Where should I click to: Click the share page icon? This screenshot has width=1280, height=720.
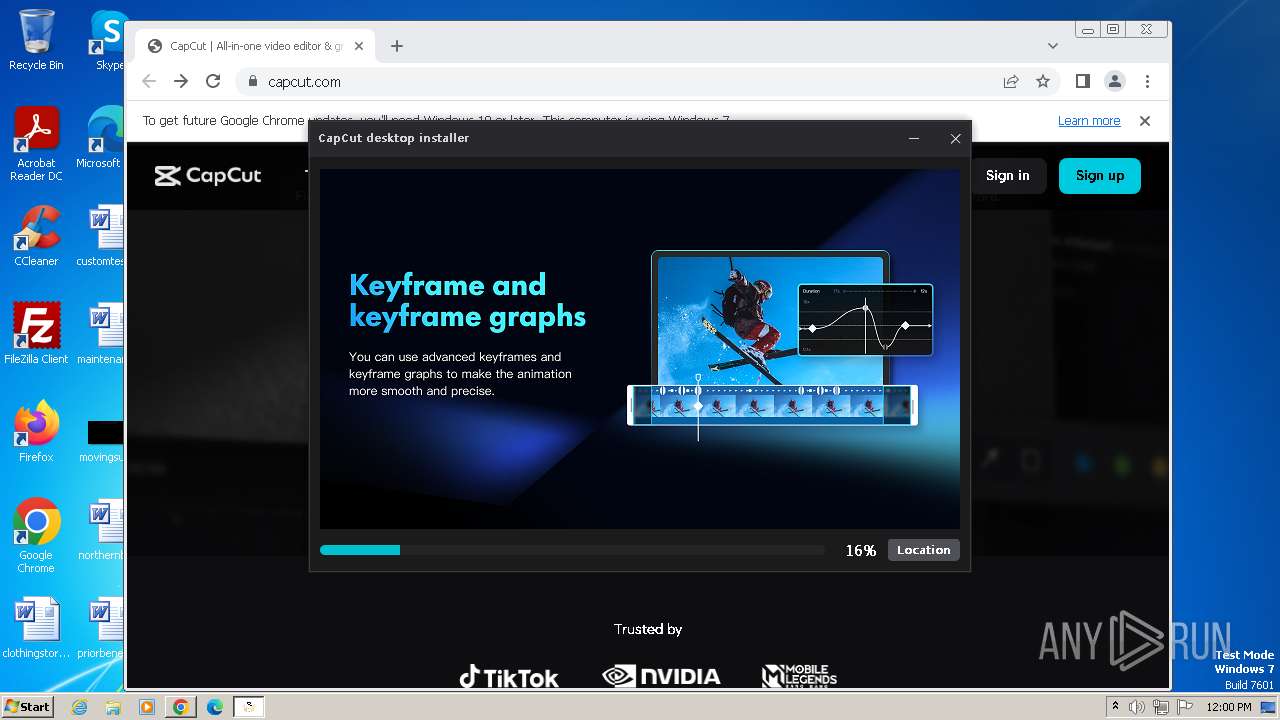pos(1011,82)
